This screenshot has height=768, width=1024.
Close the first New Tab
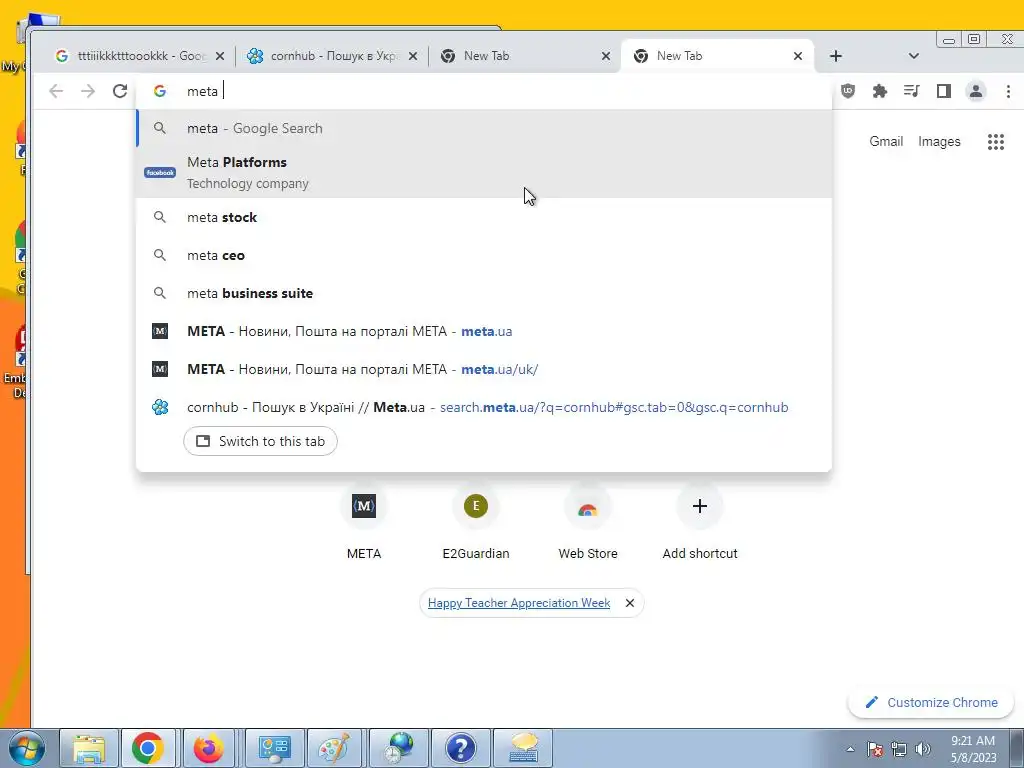point(606,56)
